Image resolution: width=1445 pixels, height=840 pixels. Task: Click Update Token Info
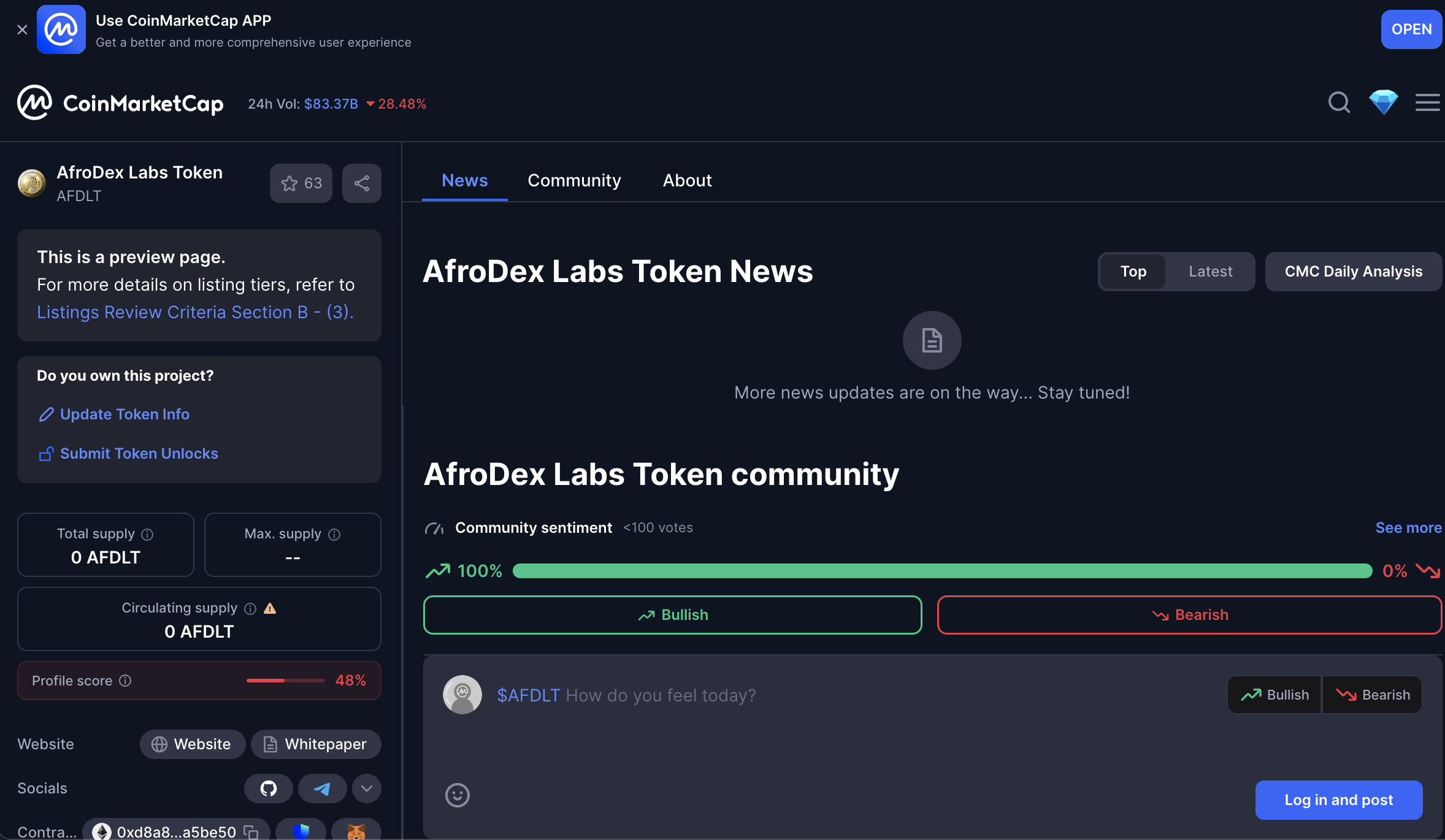tap(114, 414)
